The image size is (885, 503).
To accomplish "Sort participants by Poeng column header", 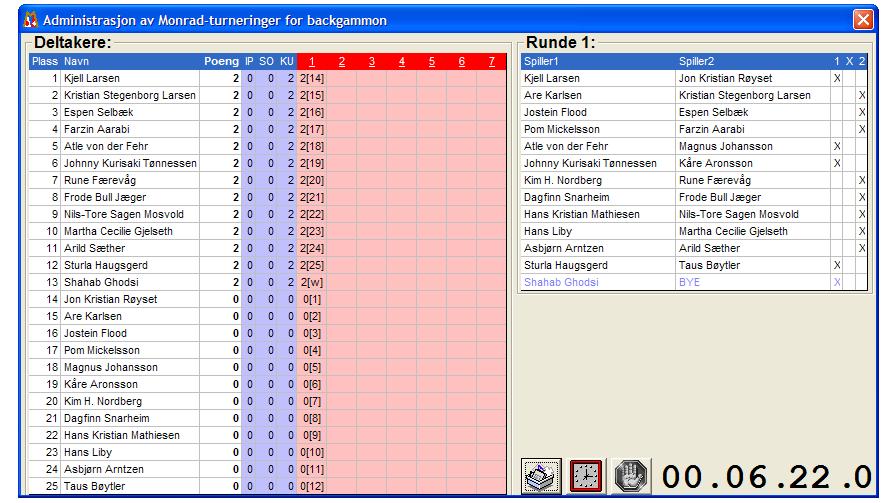I will point(221,62).
